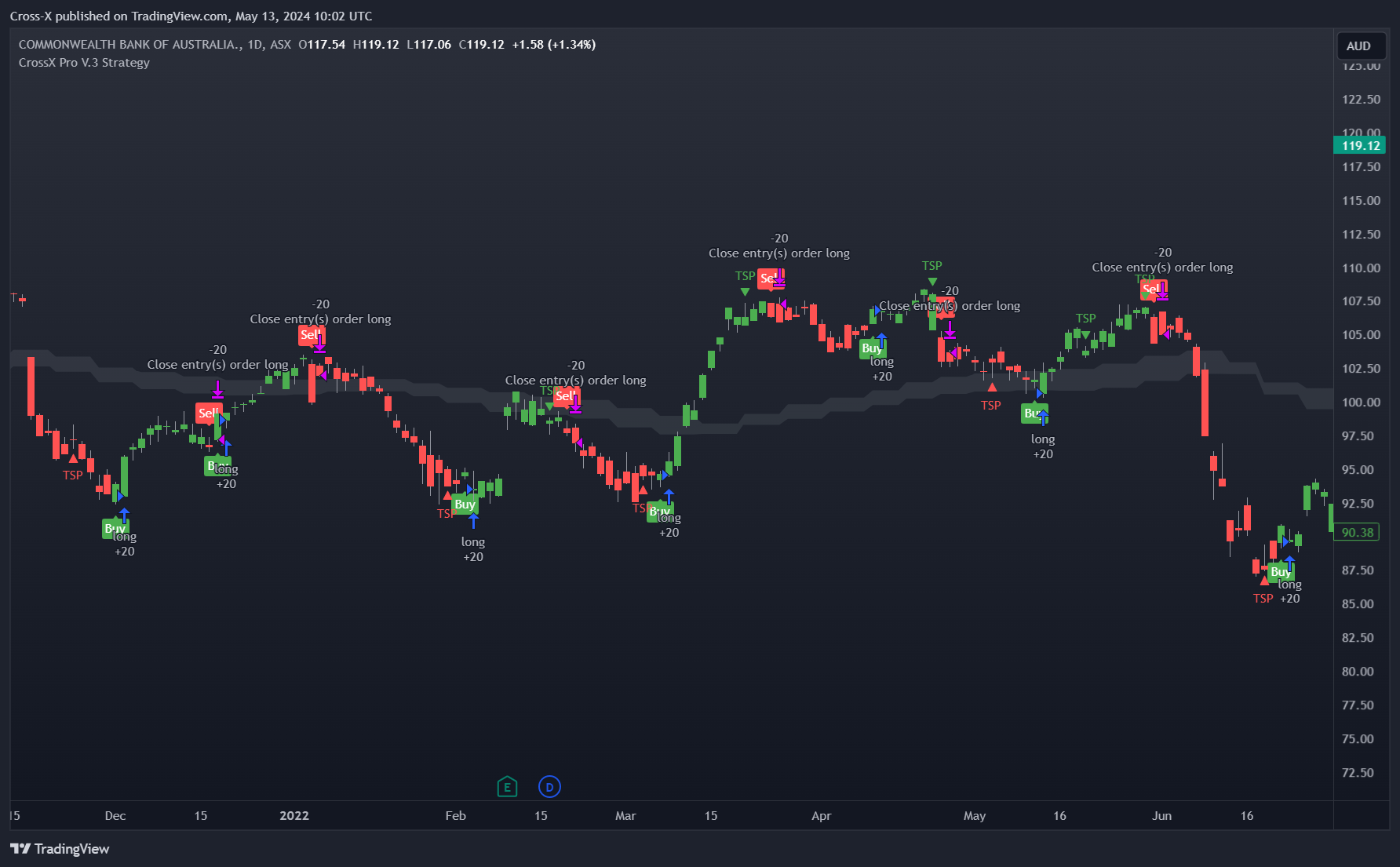The width and height of the screenshot is (1400, 867).
Task: Click the CrossX Pro V.3 Strategy label
Action: [x=84, y=63]
